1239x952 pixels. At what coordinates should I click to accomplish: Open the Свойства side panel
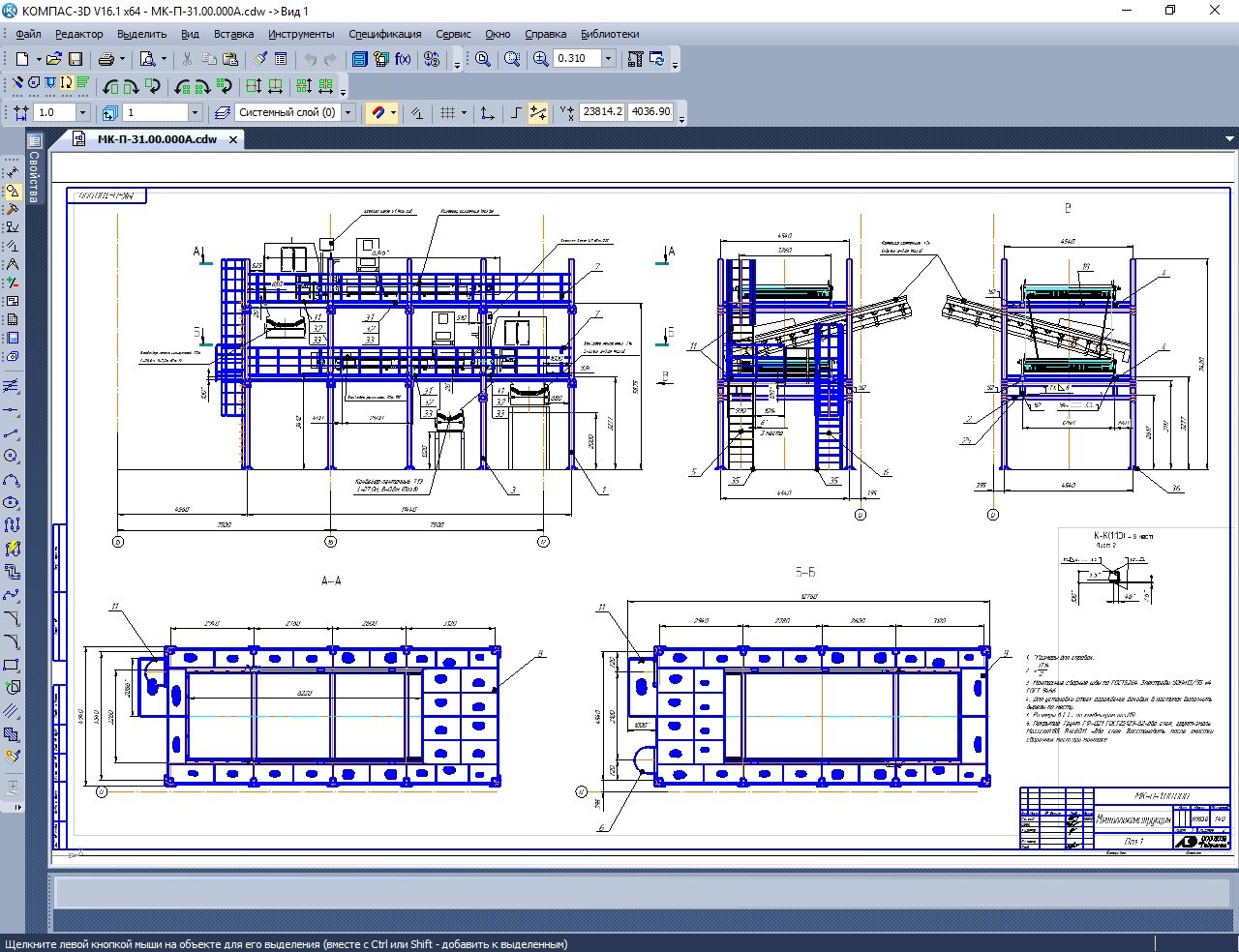click(x=34, y=176)
